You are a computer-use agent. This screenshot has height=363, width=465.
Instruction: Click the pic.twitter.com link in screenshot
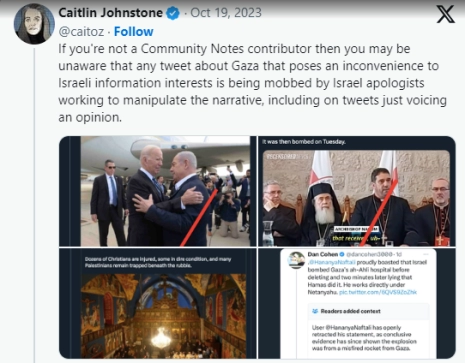click(378, 292)
